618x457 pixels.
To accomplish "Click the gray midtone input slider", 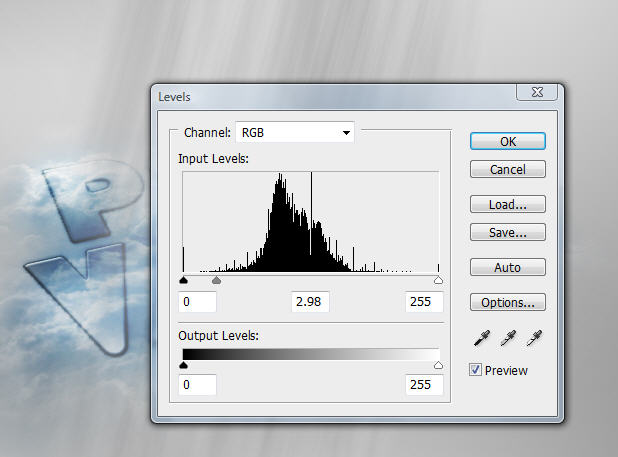I will 216,280.
